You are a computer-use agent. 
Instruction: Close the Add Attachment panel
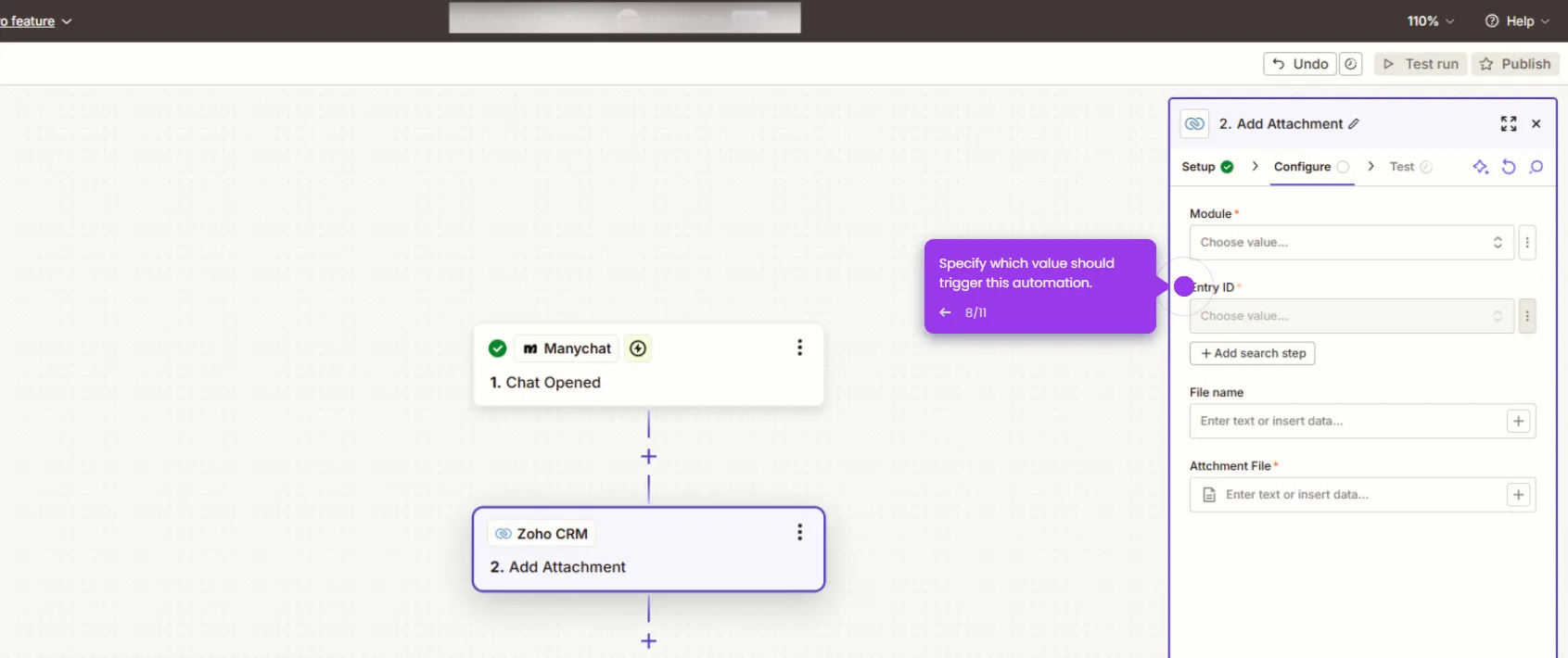pyautogui.click(x=1536, y=123)
